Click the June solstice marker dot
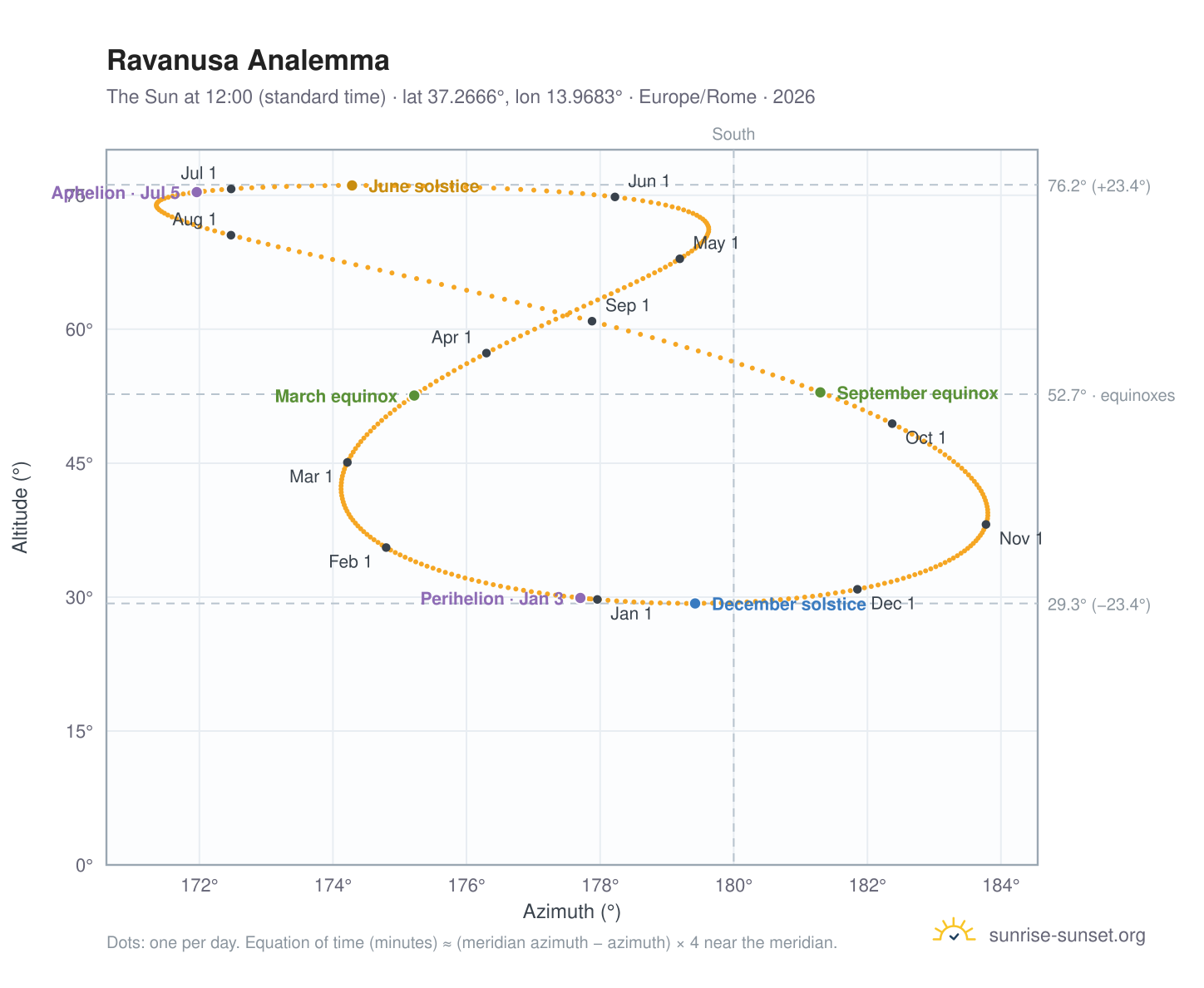The height and width of the screenshot is (988, 1204). tap(352, 185)
